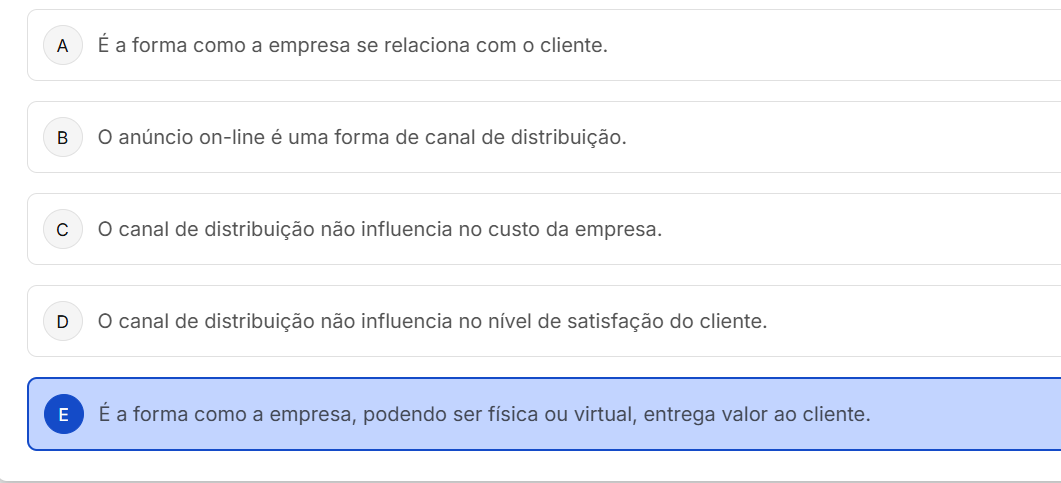This screenshot has width=1061, height=483.
Task: Click the word 'cliente' in option A
Action: click(575, 46)
